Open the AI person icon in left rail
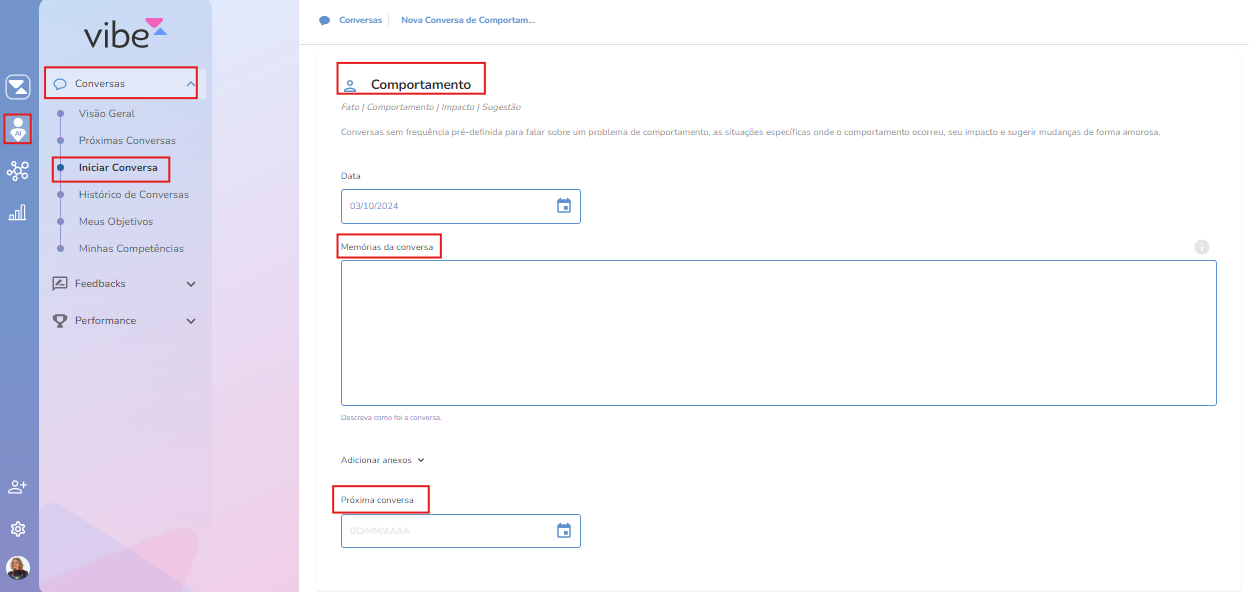Screen dimensions: 1249x592 [18, 129]
